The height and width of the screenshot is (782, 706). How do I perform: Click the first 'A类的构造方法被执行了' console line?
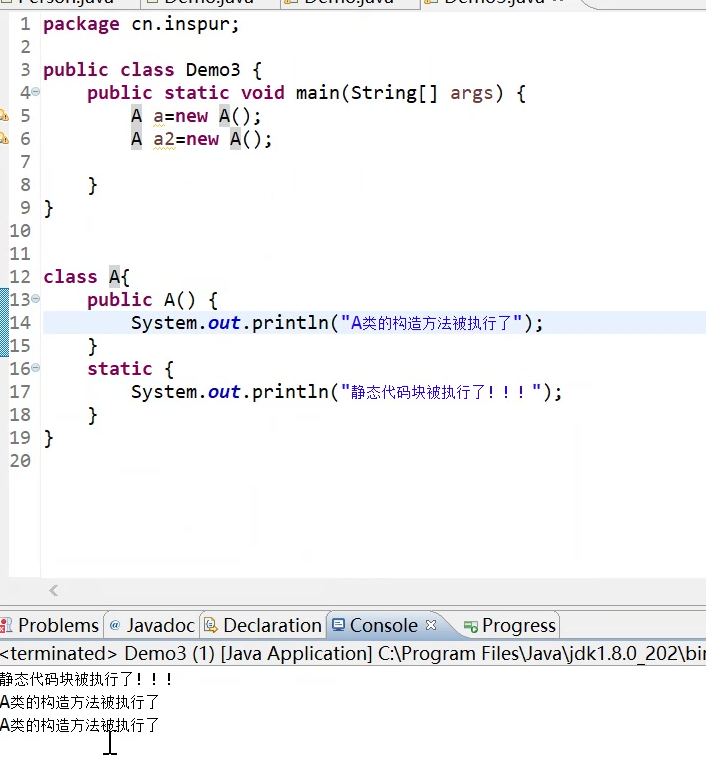tap(79, 702)
